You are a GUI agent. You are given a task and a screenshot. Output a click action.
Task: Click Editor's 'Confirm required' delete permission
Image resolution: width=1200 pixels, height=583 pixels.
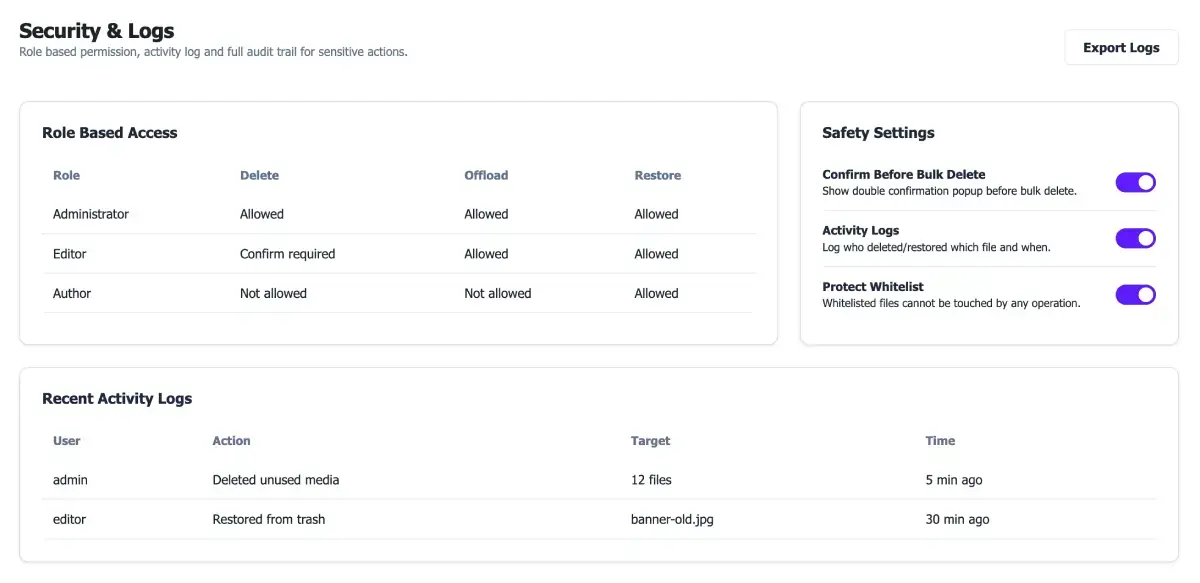[287, 254]
